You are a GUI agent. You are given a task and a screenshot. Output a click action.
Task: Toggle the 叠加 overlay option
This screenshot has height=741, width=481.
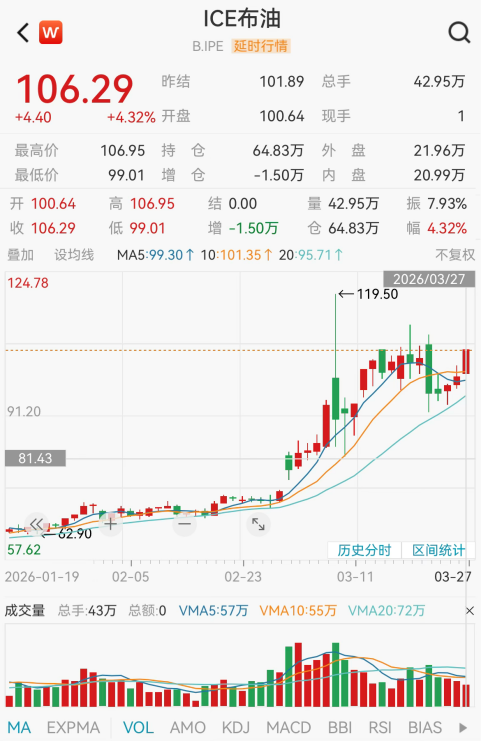[20, 255]
